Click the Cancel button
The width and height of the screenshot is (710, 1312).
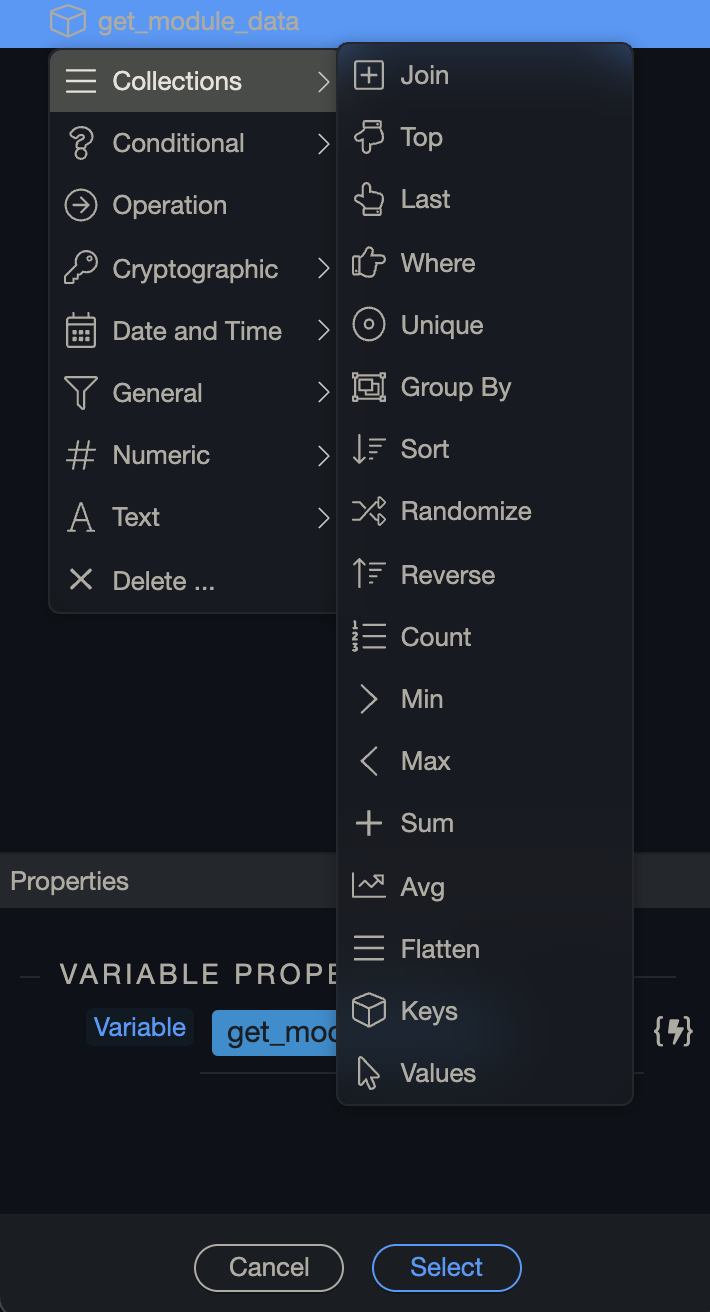[268, 1267]
